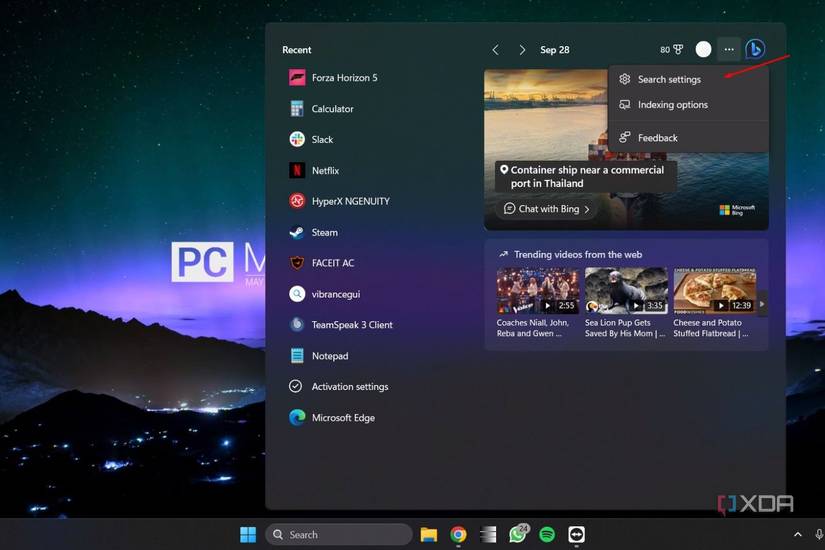Click the Microsoft Edge label

click(x=343, y=417)
